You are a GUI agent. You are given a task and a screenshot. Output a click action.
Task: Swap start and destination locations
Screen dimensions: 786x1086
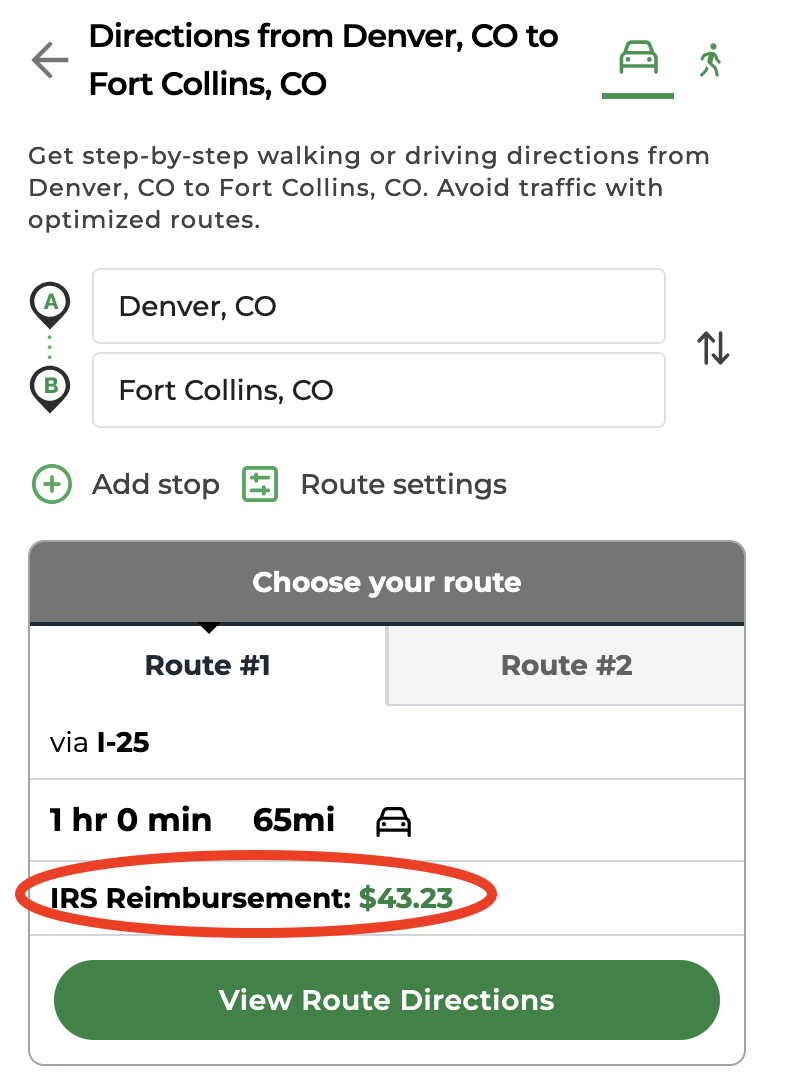pyautogui.click(x=713, y=348)
